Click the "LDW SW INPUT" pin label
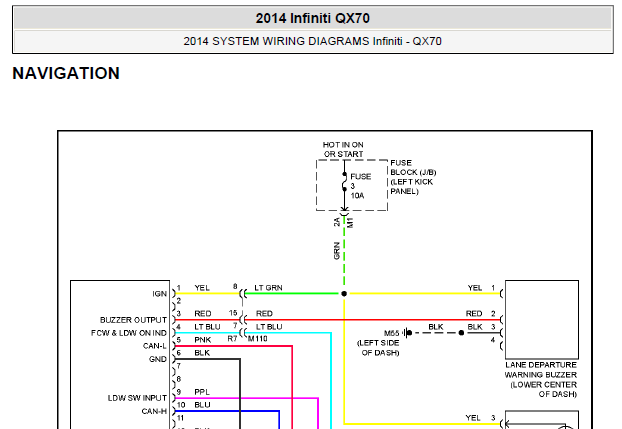 [x=137, y=398]
